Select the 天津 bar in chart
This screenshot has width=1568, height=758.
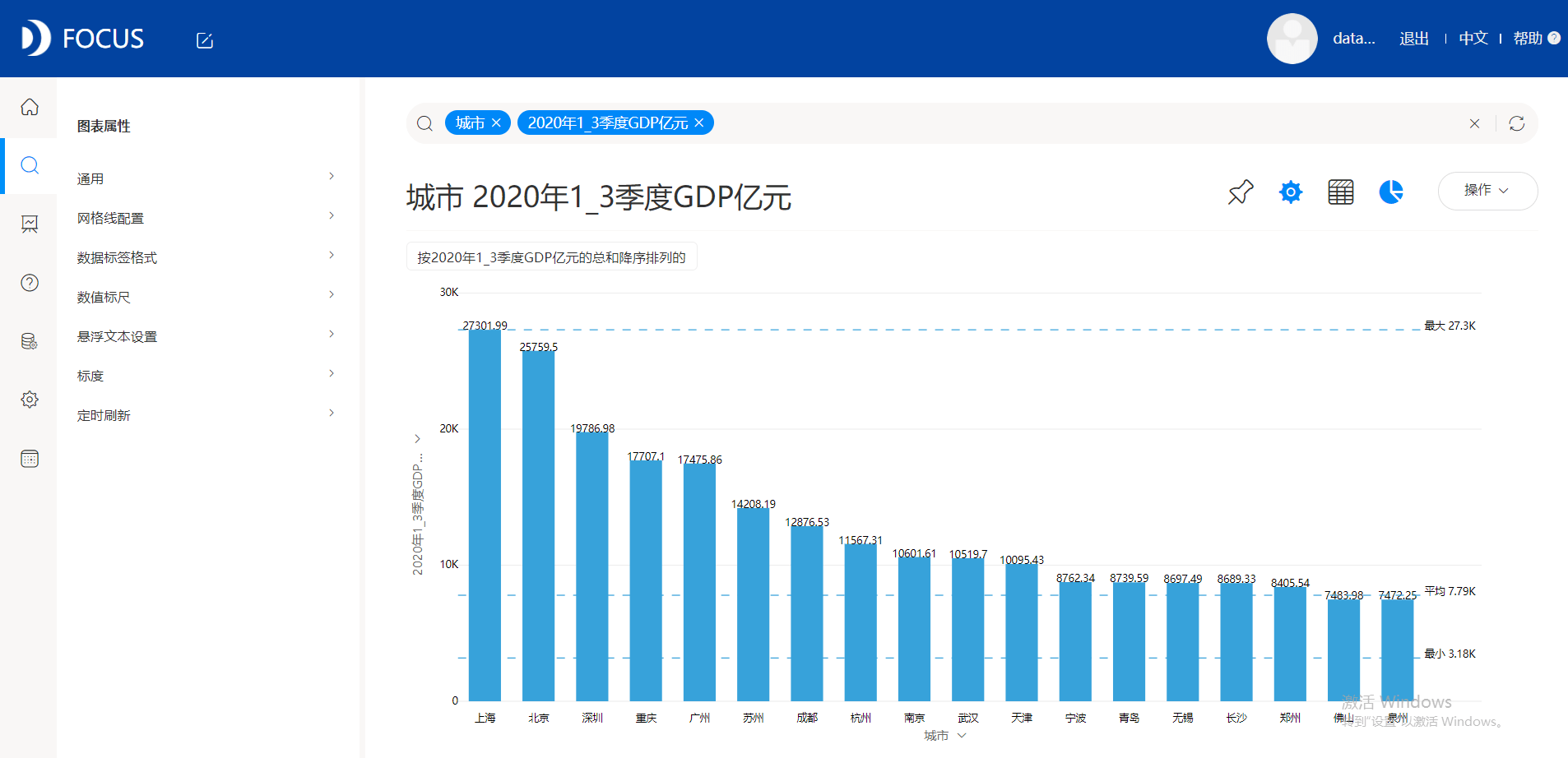coord(1022,632)
